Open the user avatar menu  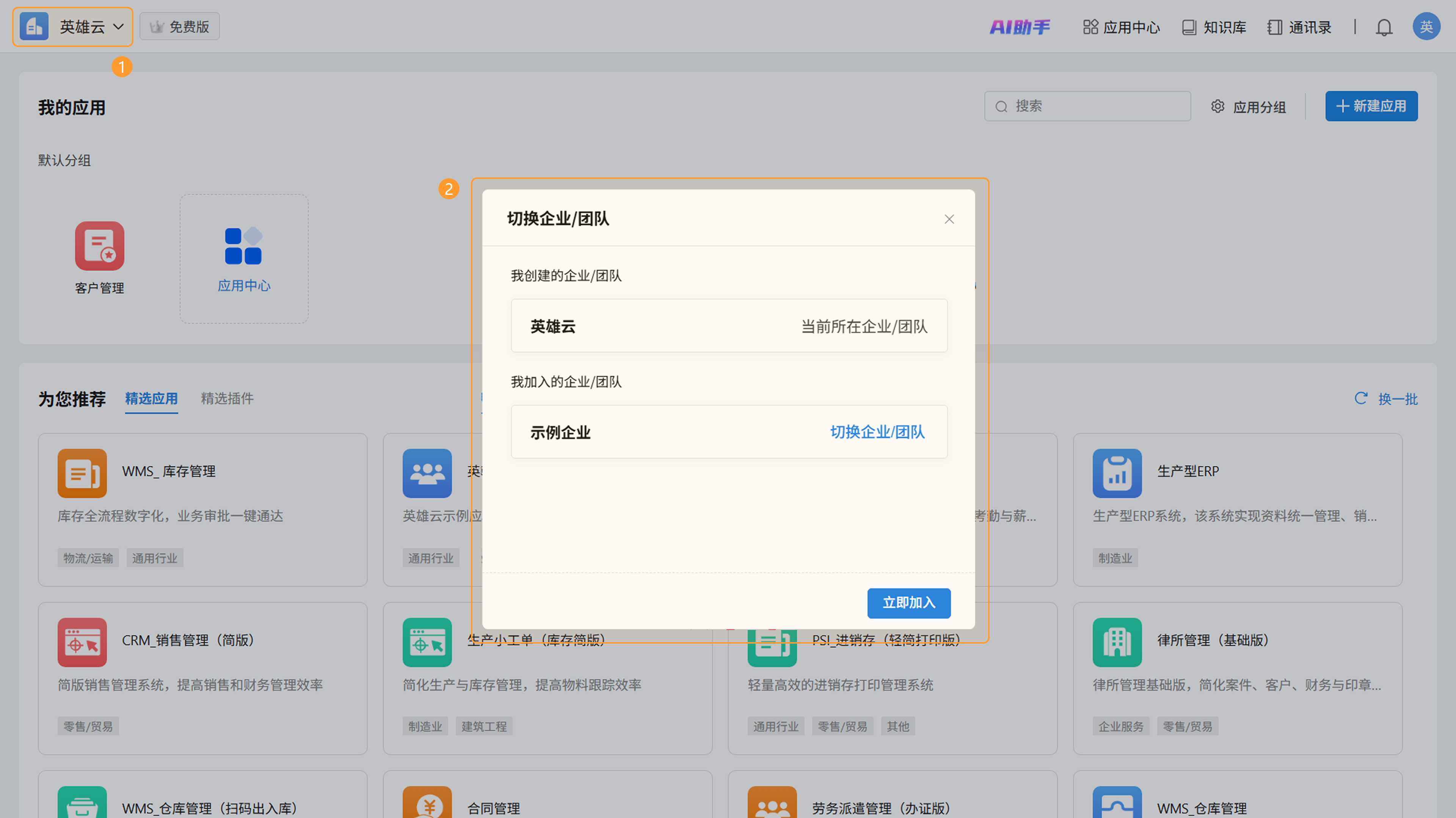coord(1426,27)
